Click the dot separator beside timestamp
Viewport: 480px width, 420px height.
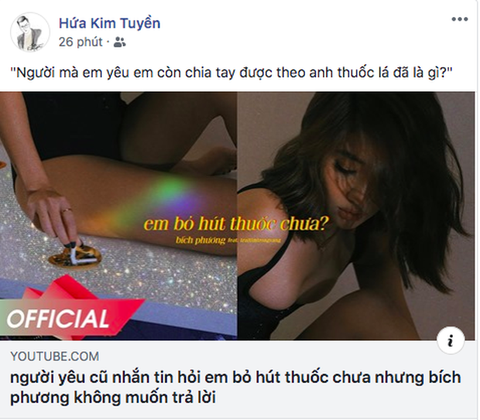(x=108, y=42)
